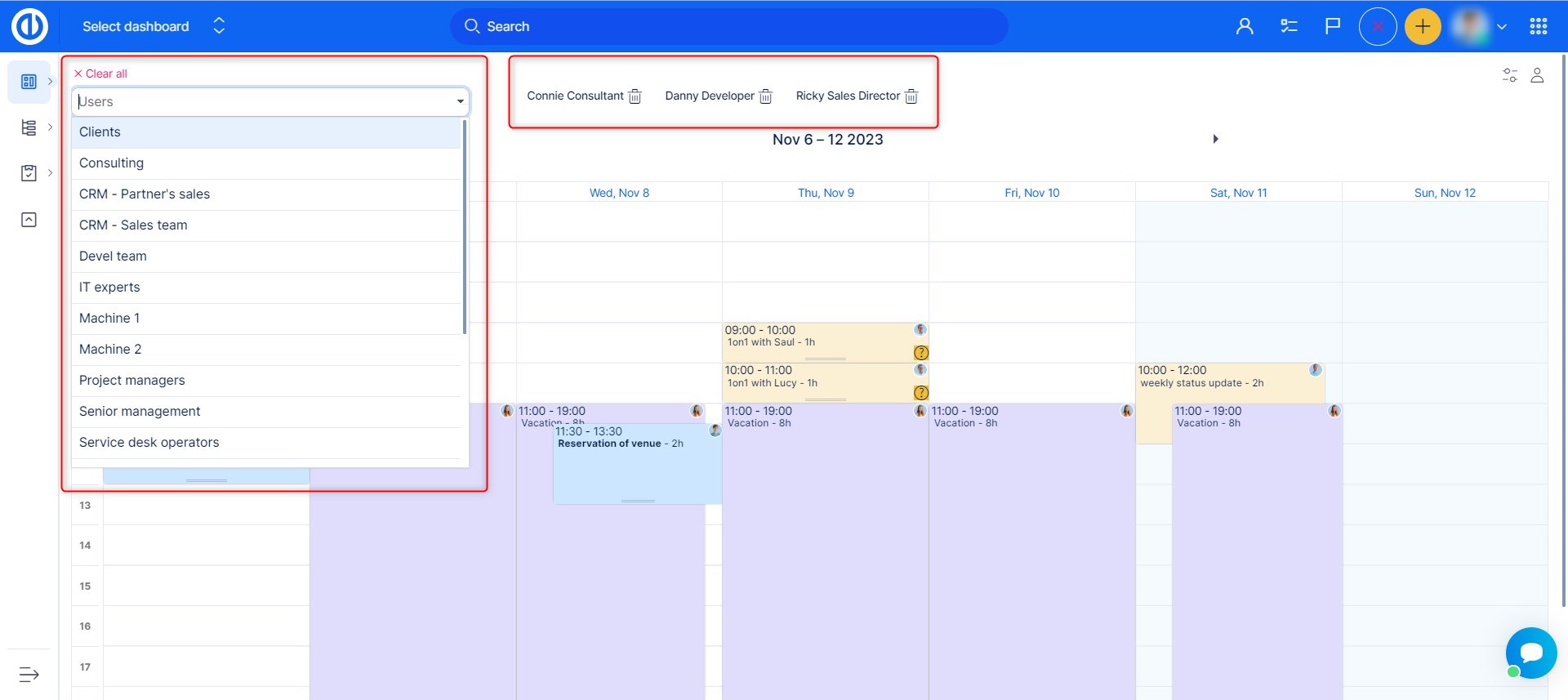
Task: Open the task checklist icon in header
Action: (x=1289, y=26)
